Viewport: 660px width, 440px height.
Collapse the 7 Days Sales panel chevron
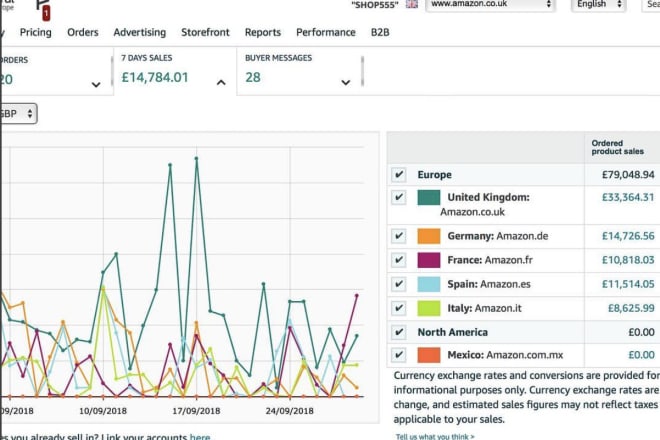(221, 83)
